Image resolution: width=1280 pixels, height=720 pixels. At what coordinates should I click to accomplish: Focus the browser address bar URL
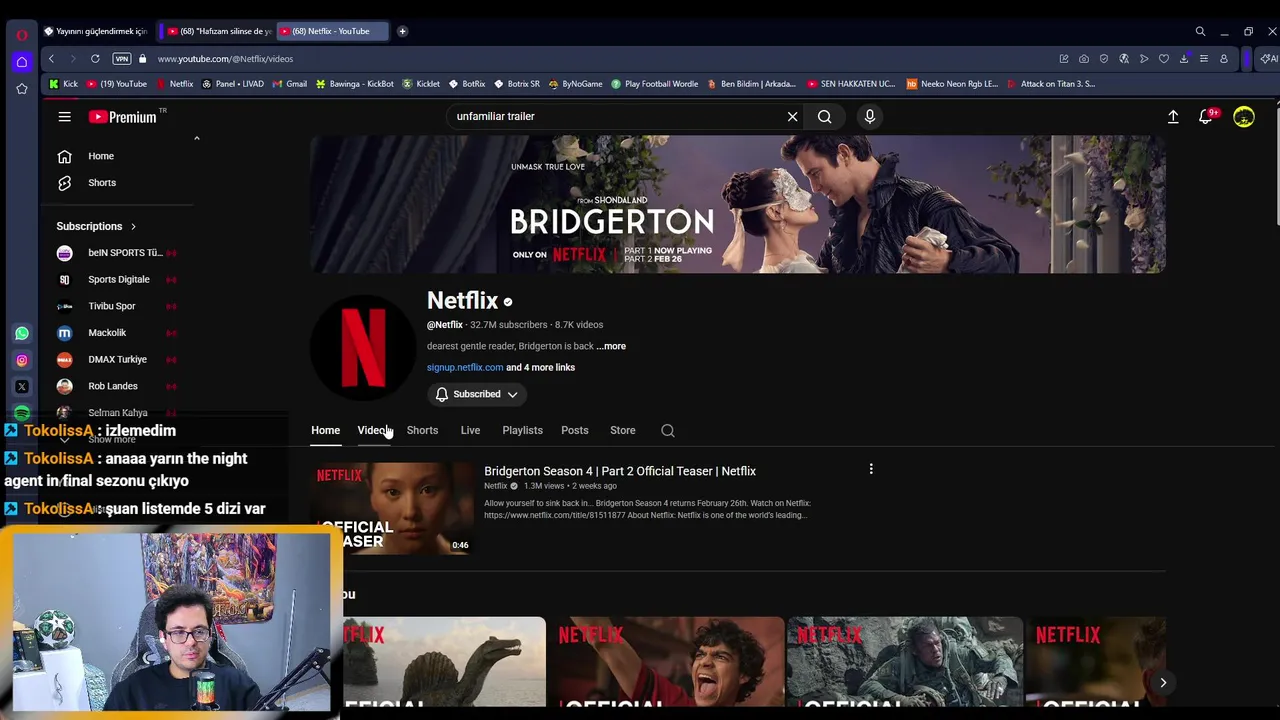225,59
